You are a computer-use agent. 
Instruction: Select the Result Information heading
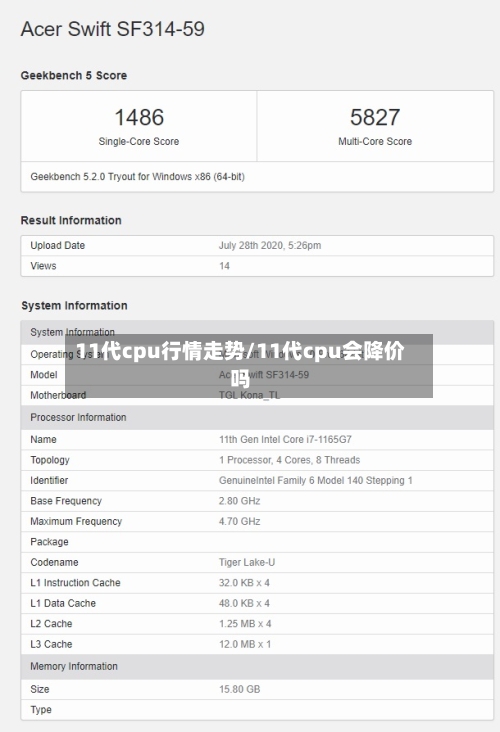coord(71,220)
